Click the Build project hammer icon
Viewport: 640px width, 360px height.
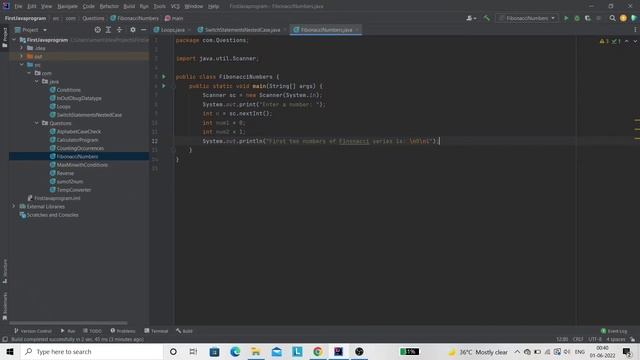[x=487, y=18]
